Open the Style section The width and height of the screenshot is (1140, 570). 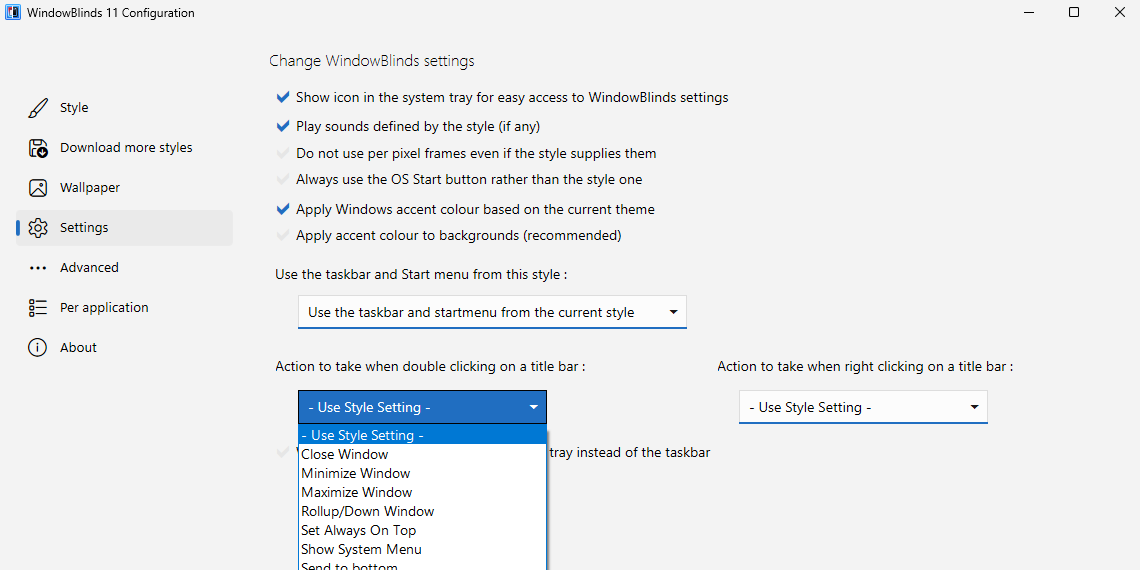pos(124,108)
